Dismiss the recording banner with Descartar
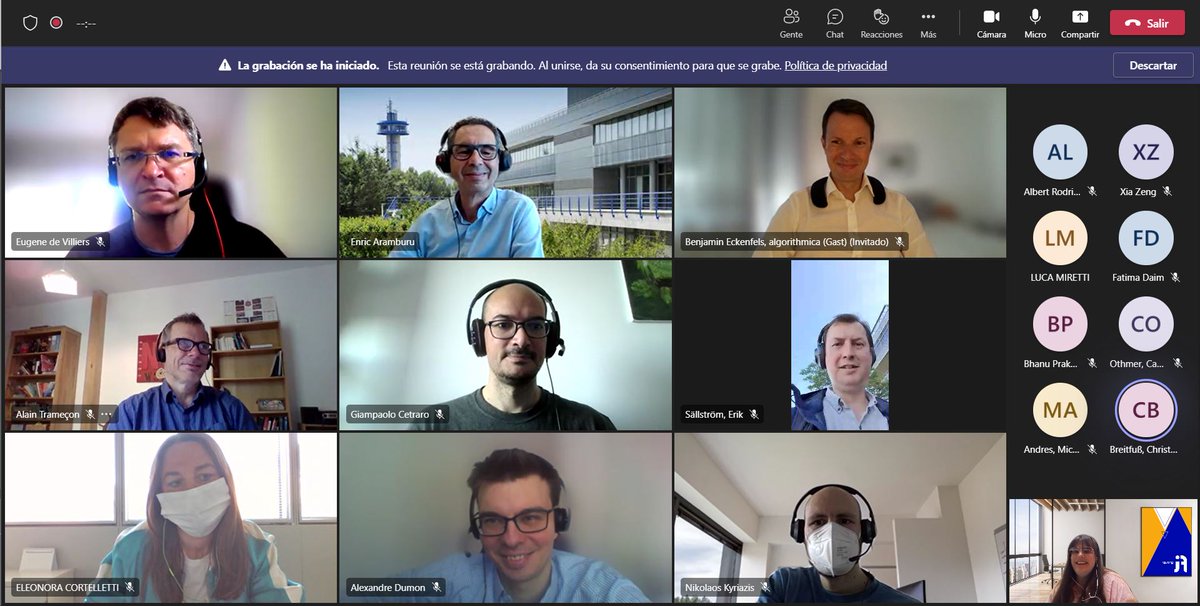 pos(1151,65)
